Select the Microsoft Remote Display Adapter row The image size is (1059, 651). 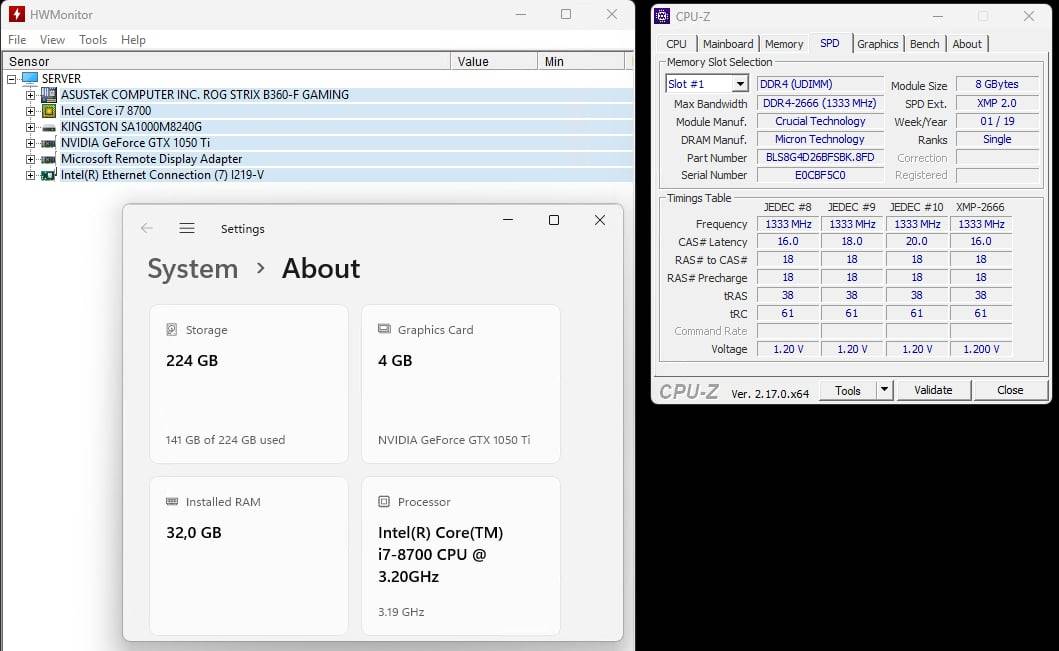[x=152, y=159]
